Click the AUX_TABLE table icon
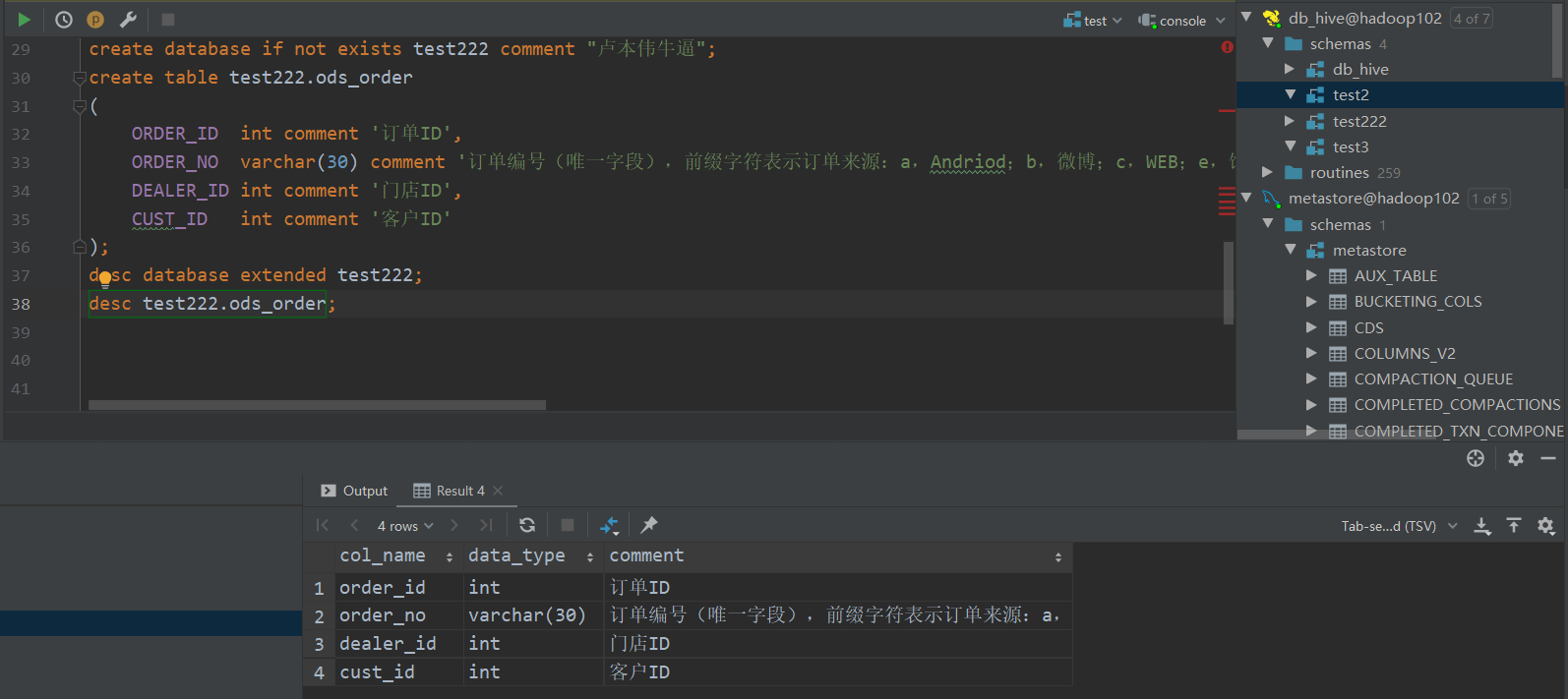The image size is (1568, 699). tap(1338, 276)
